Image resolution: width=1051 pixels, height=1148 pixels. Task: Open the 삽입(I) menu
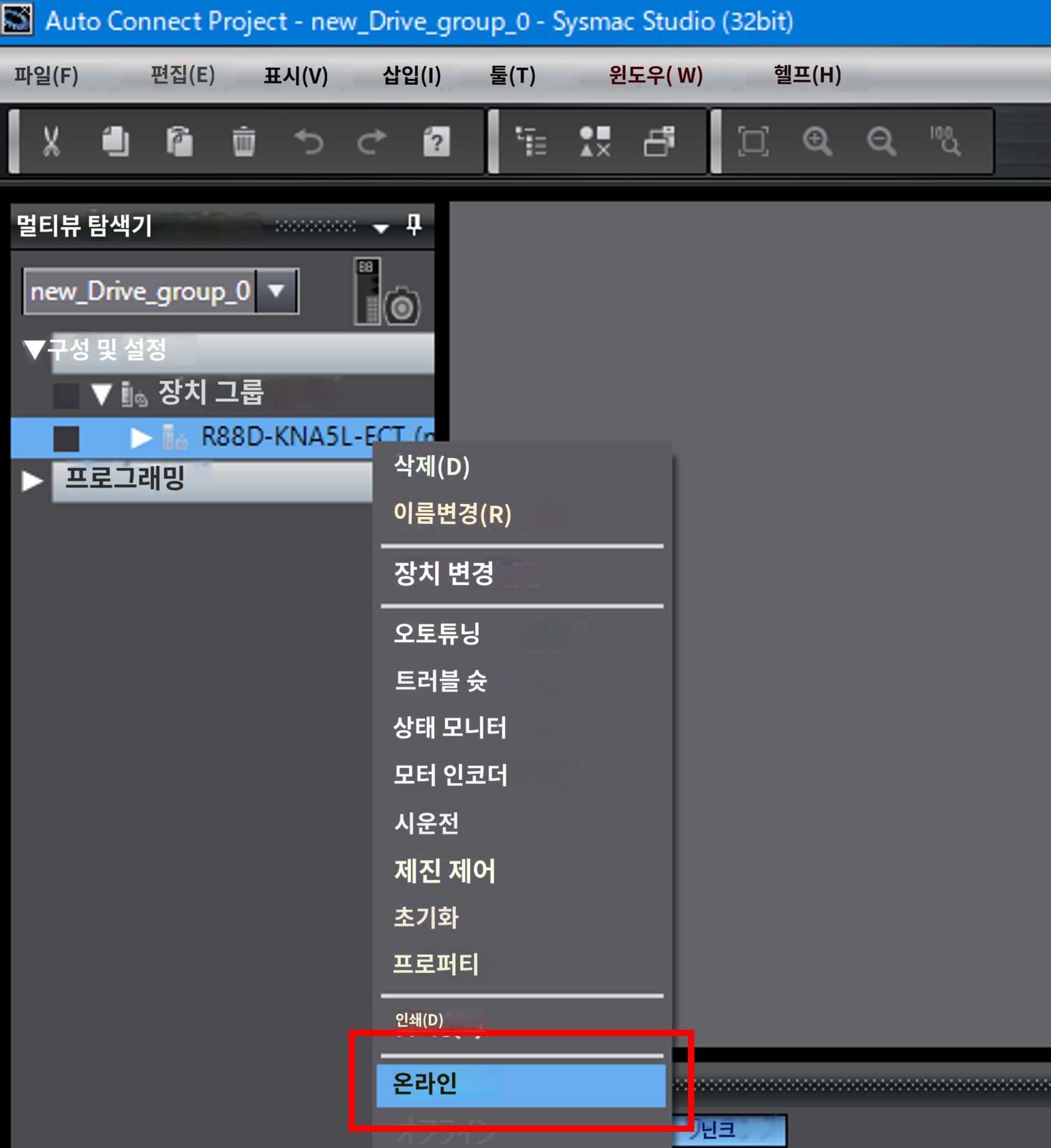(x=412, y=75)
